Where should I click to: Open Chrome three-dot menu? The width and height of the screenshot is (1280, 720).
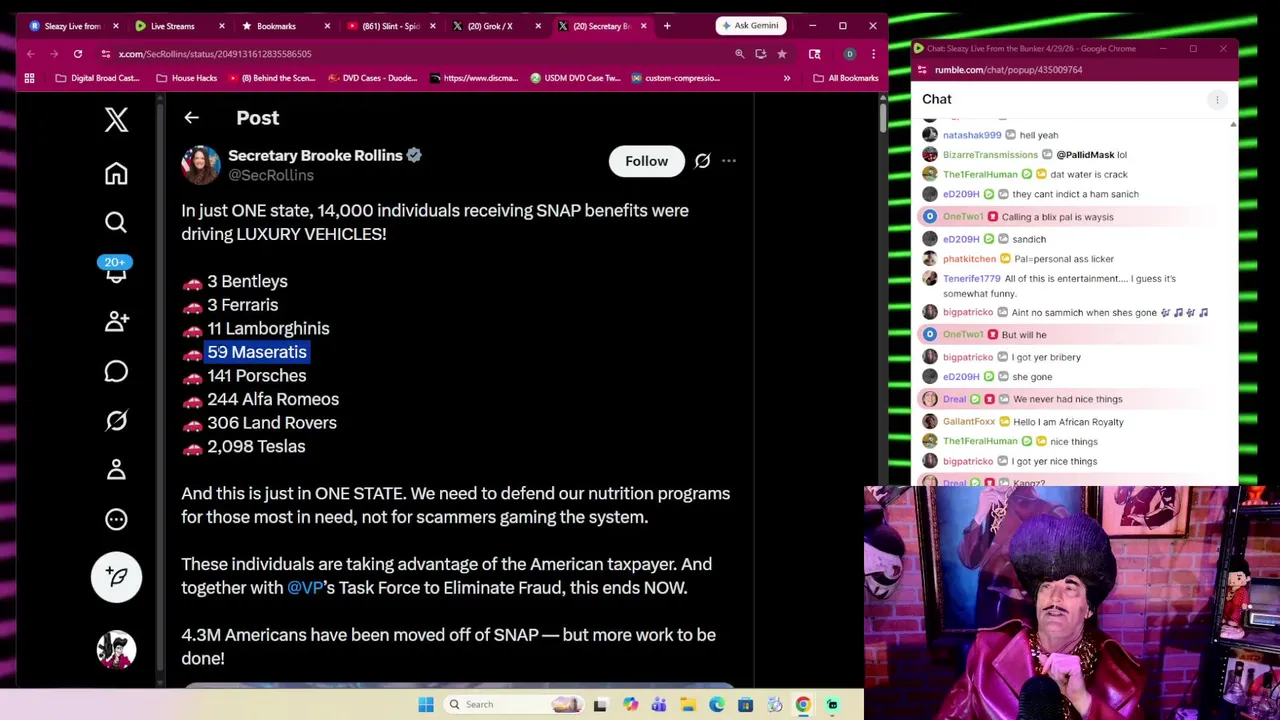point(873,54)
